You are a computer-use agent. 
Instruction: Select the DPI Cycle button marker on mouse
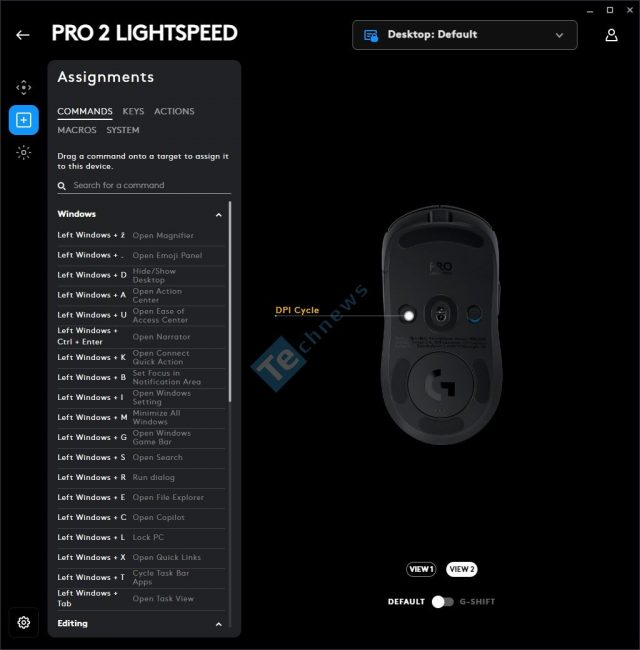pyautogui.click(x=408, y=315)
